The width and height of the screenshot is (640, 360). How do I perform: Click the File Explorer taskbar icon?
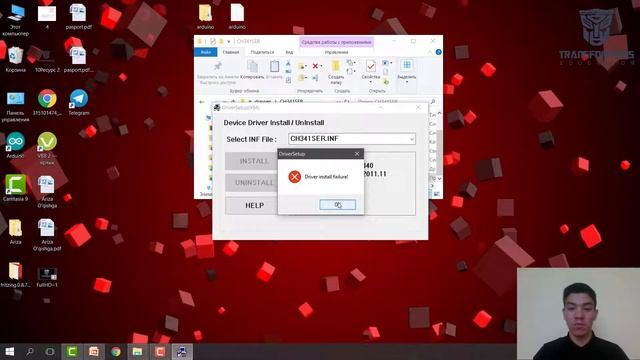click(x=138, y=351)
